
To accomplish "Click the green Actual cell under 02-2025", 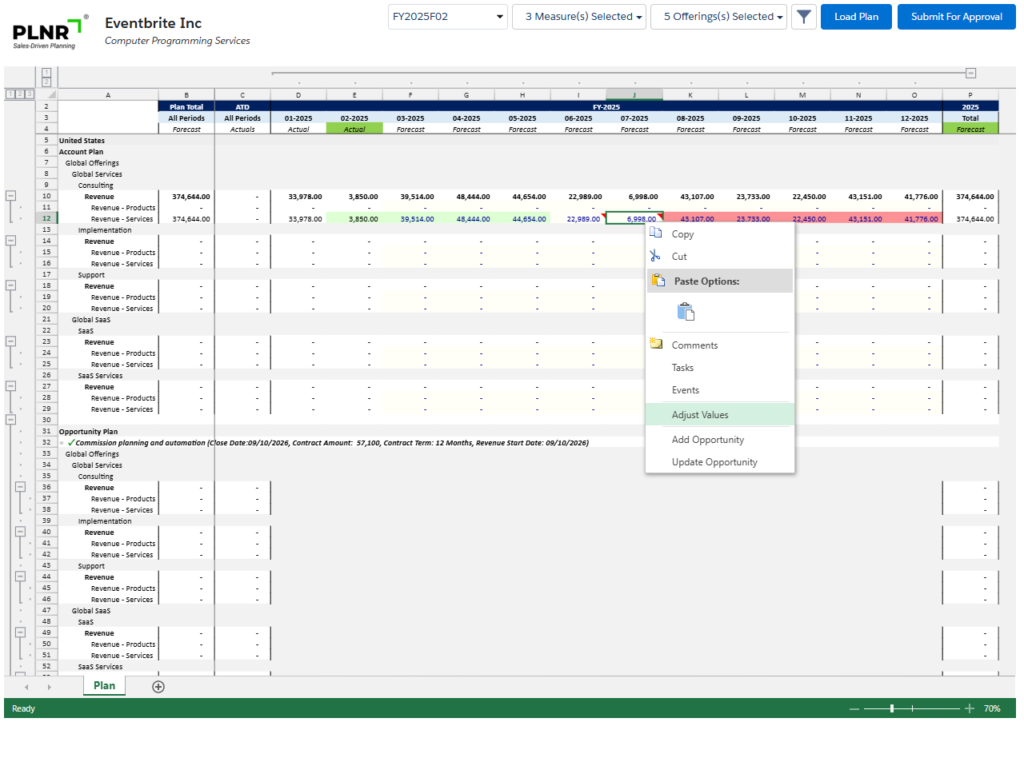I will 355,129.
